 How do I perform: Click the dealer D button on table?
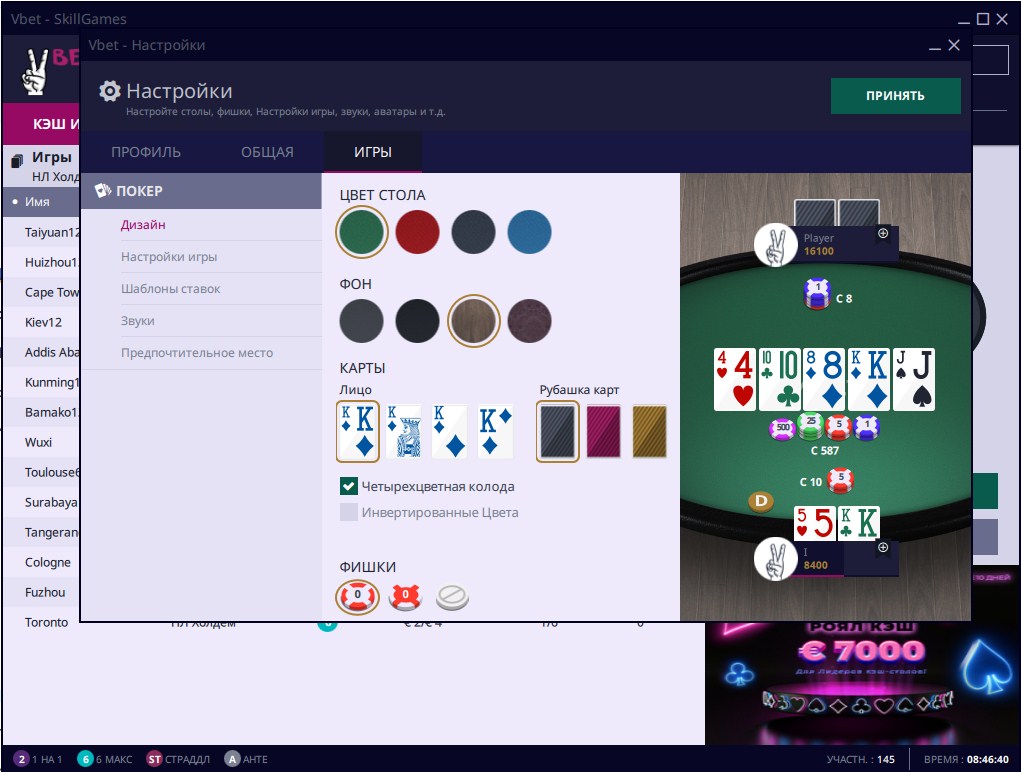point(761,501)
